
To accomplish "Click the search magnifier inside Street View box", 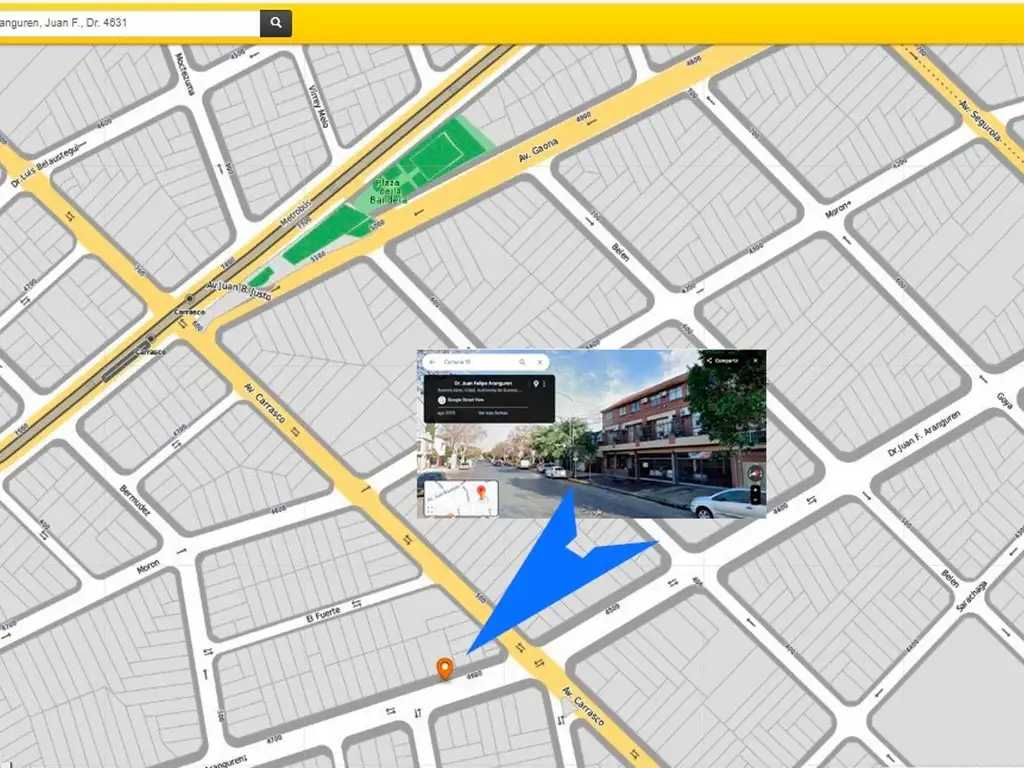I will point(521,362).
